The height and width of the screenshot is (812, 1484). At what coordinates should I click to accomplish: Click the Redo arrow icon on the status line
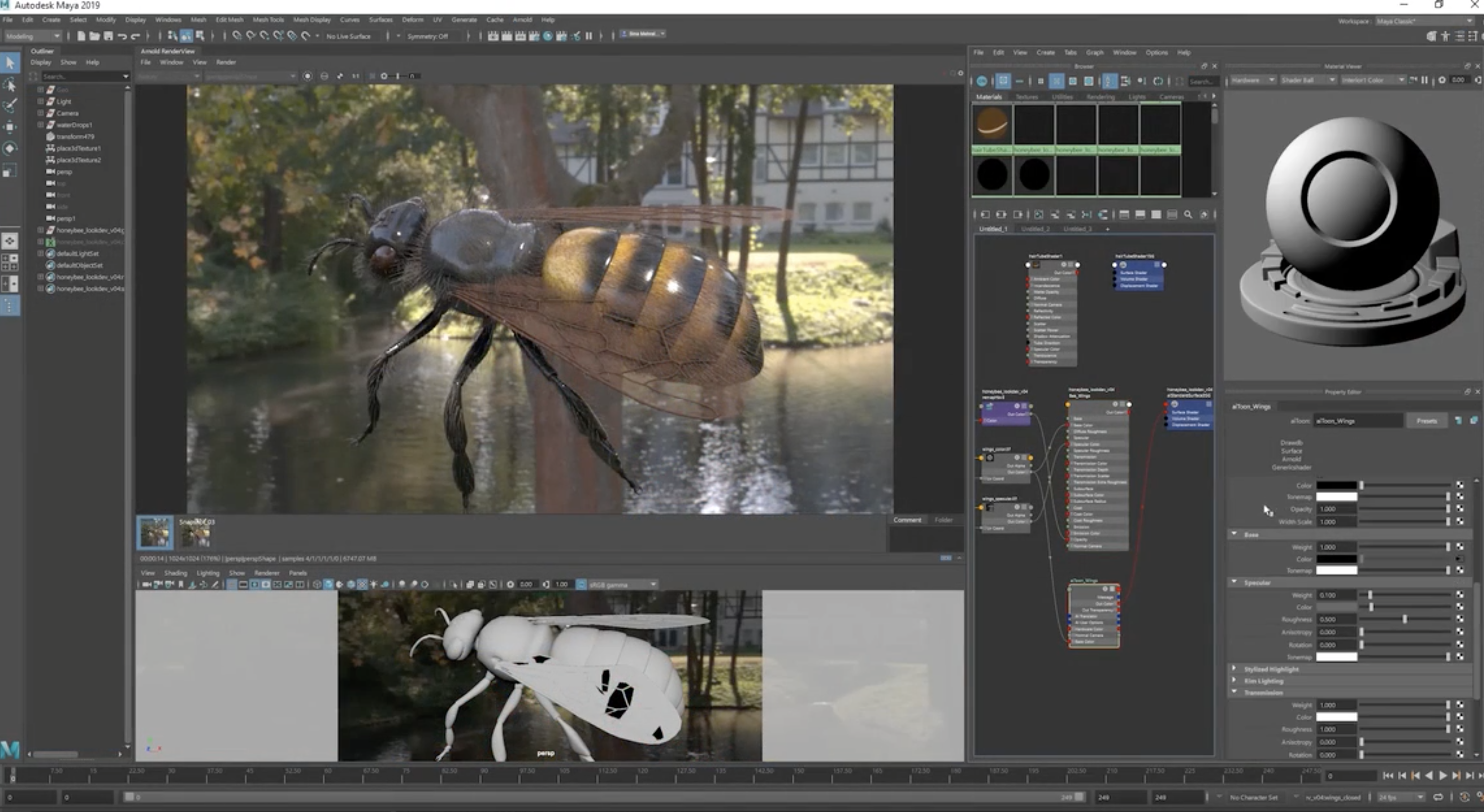(135, 36)
